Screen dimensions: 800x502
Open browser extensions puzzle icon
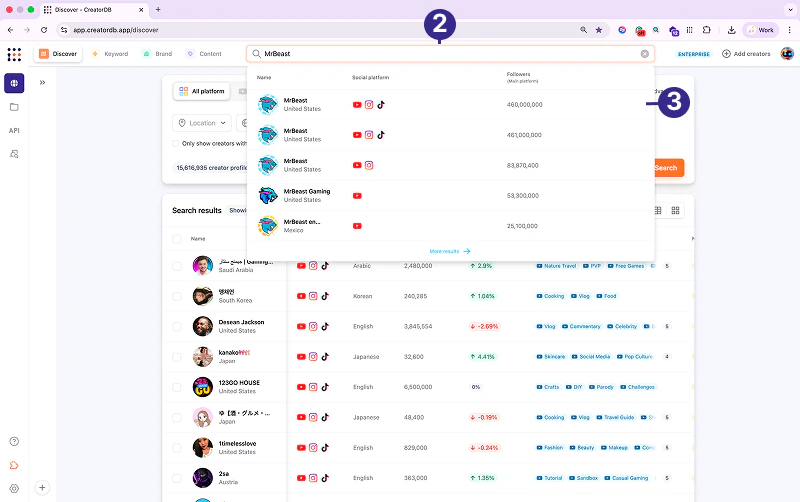click(x=707, y=30)
